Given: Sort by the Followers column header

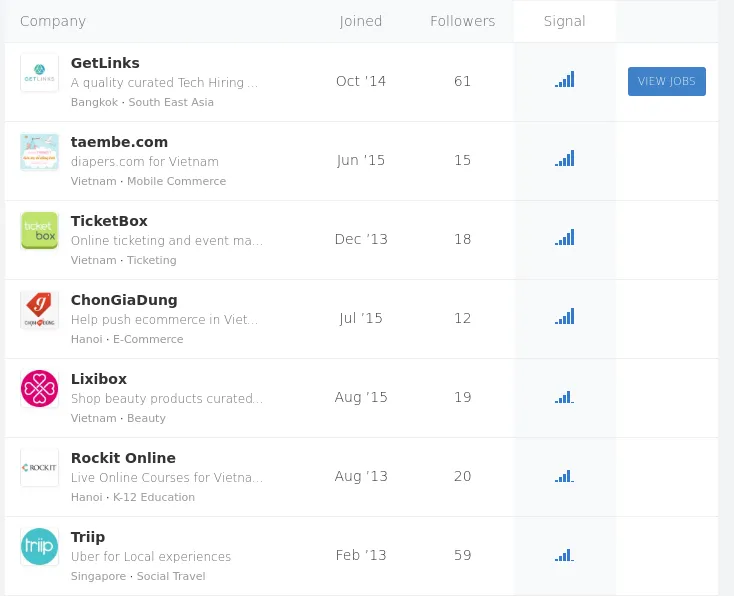Looking at the screenshot, I should tap(462, 21).
